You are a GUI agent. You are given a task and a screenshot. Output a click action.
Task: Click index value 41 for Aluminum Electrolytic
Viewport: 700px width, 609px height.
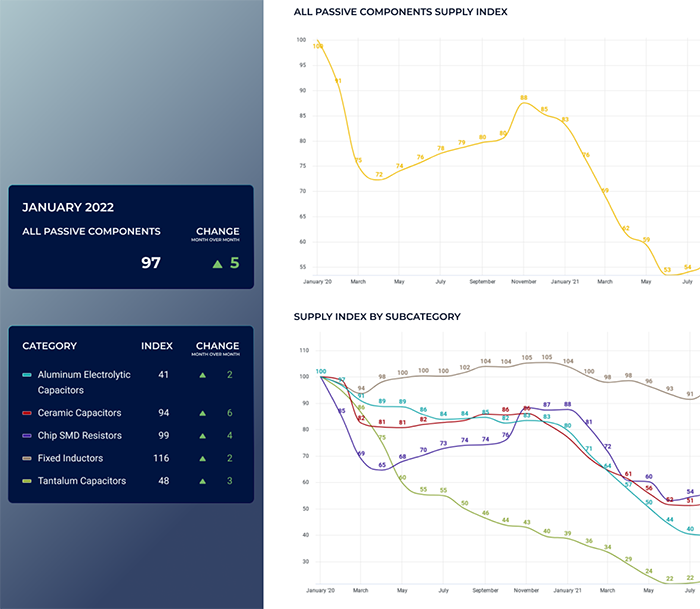pyautogui.click(x=163, y=375)
